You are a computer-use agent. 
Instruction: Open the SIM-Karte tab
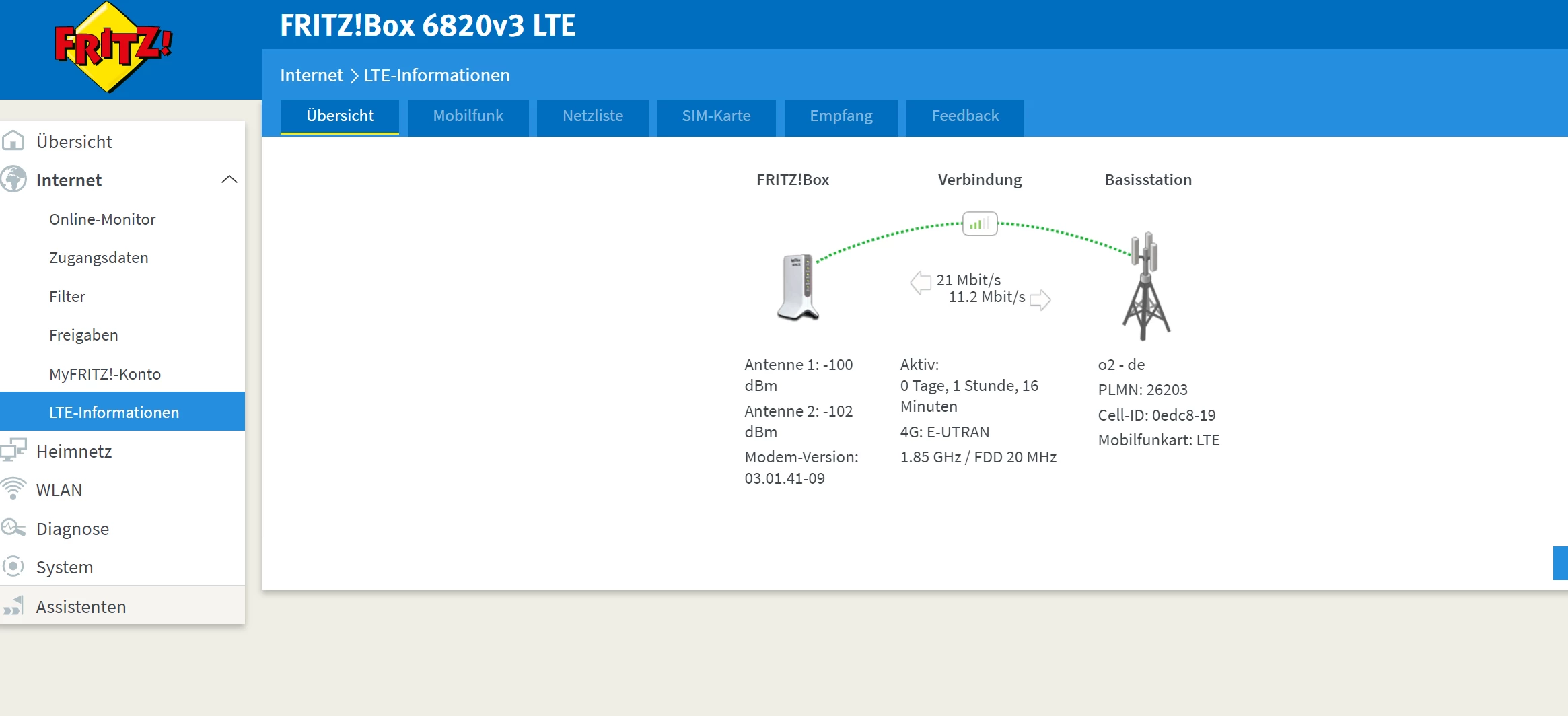(716, 116)
